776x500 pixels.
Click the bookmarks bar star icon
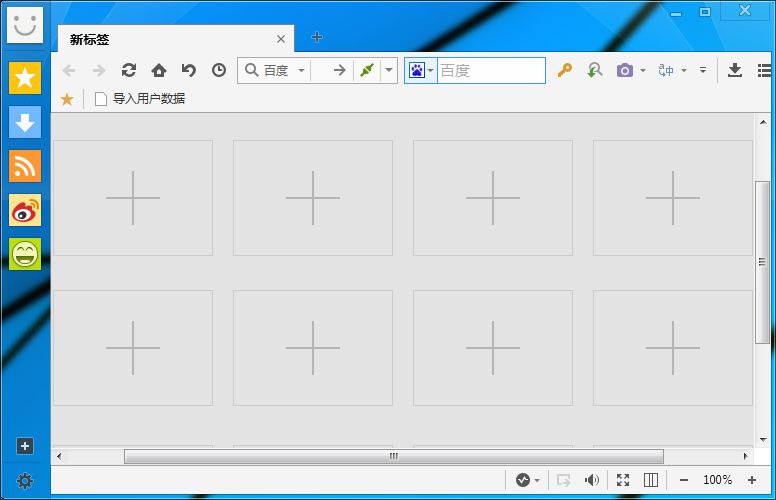tap(67, 99)
